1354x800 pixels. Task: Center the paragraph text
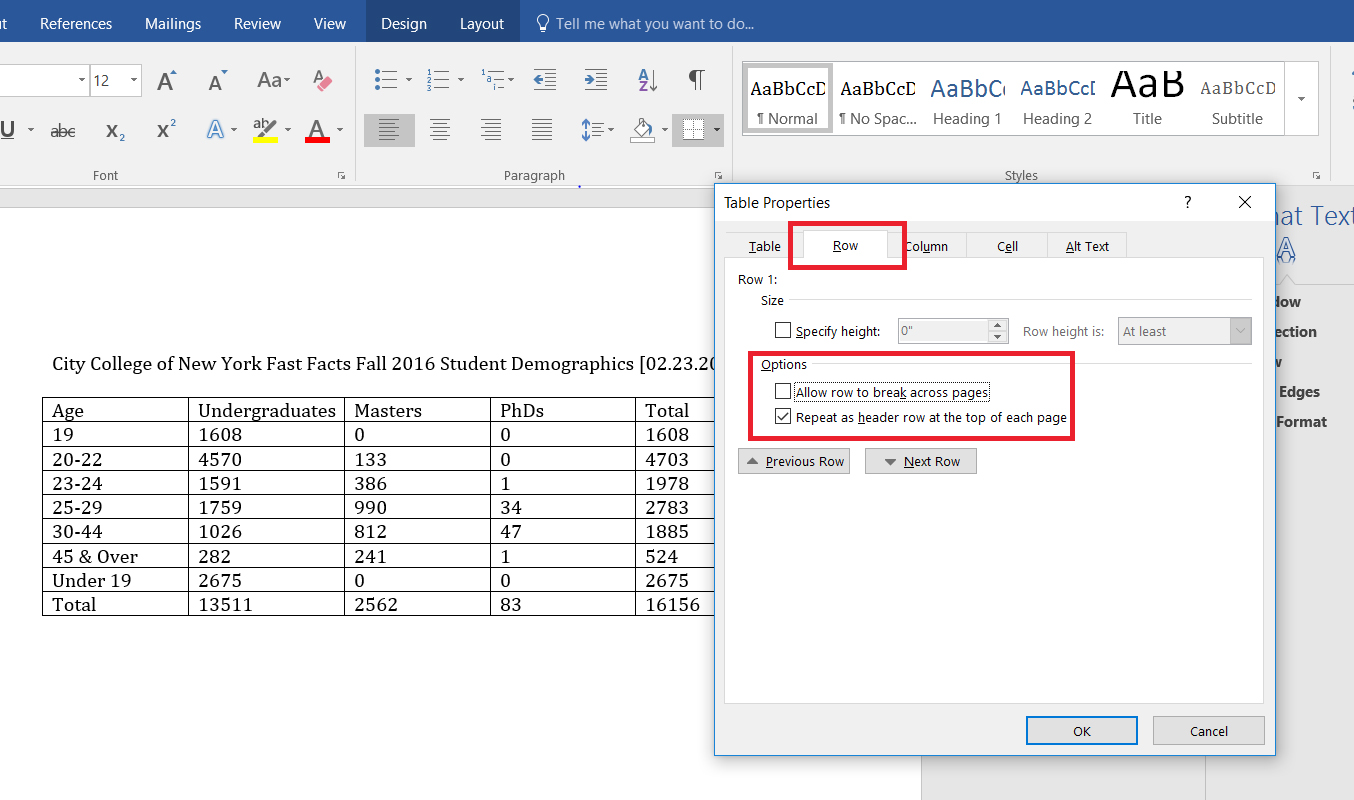[x=439, y=130]
